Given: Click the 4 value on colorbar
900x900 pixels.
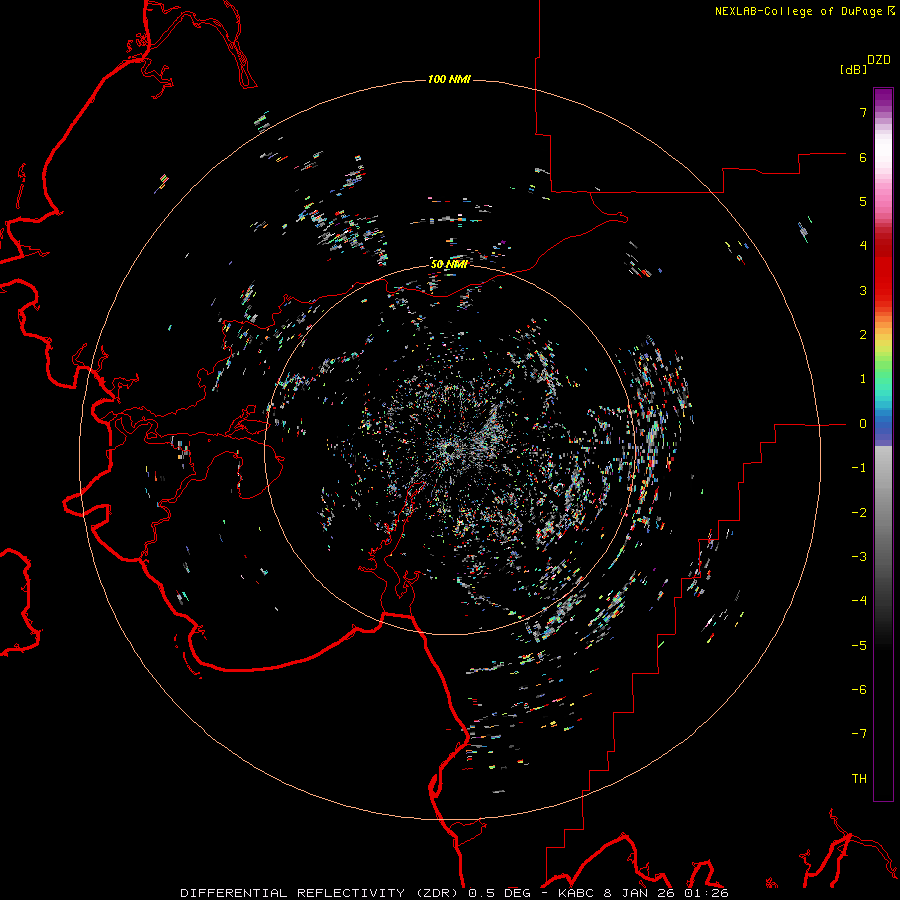Looking at the screenshot, I should (x=863, y=246).
